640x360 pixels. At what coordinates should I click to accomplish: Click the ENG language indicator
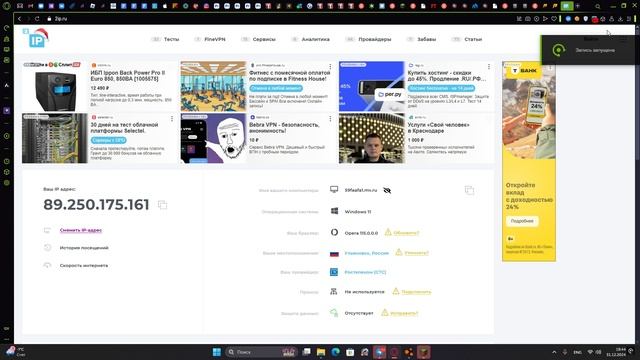(x=577, y=352)
